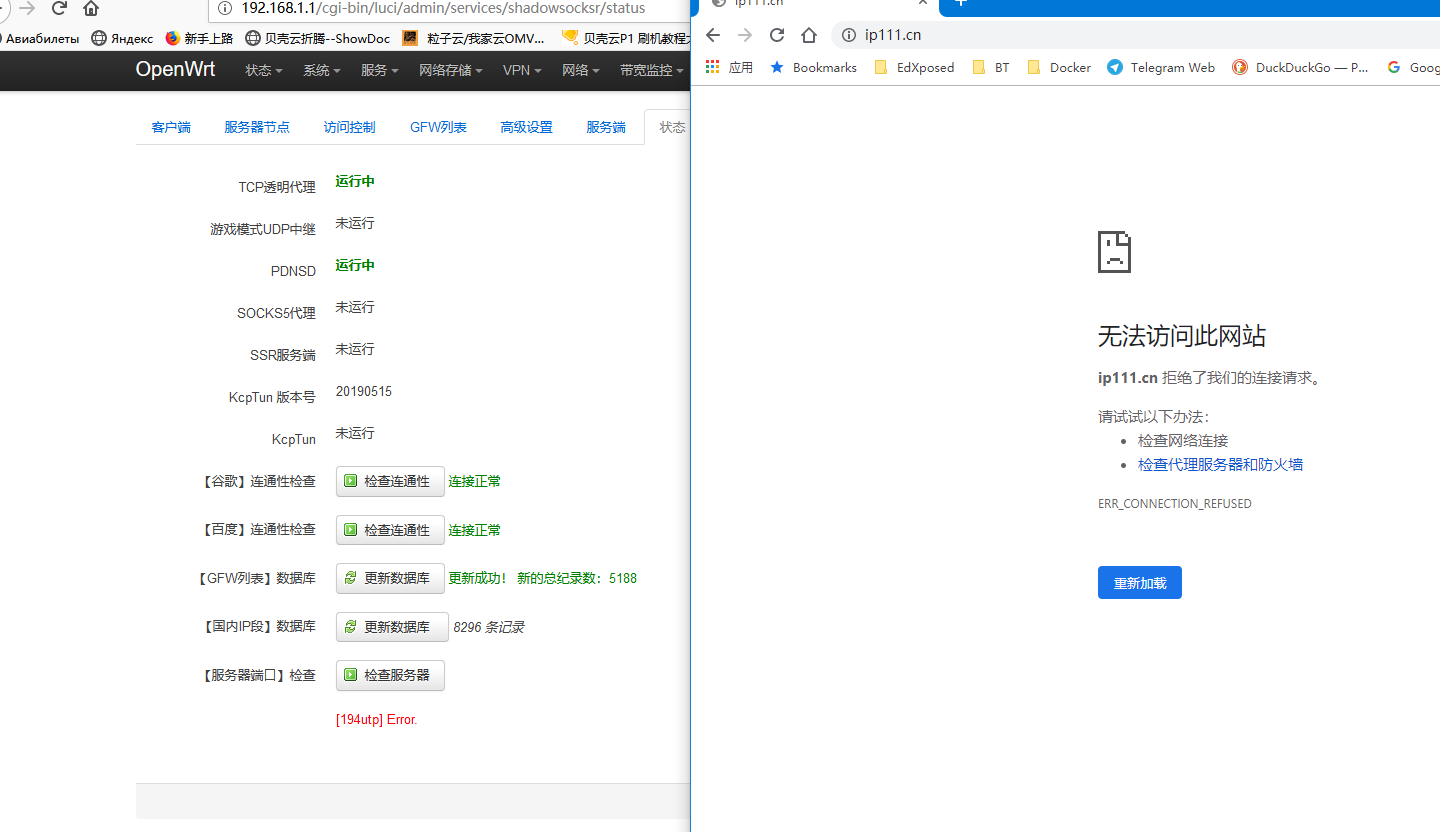Open the 贝壳云折腾--ShowDoc bookmark
This screenshot has height=832, width=1440.
point(318,38)
